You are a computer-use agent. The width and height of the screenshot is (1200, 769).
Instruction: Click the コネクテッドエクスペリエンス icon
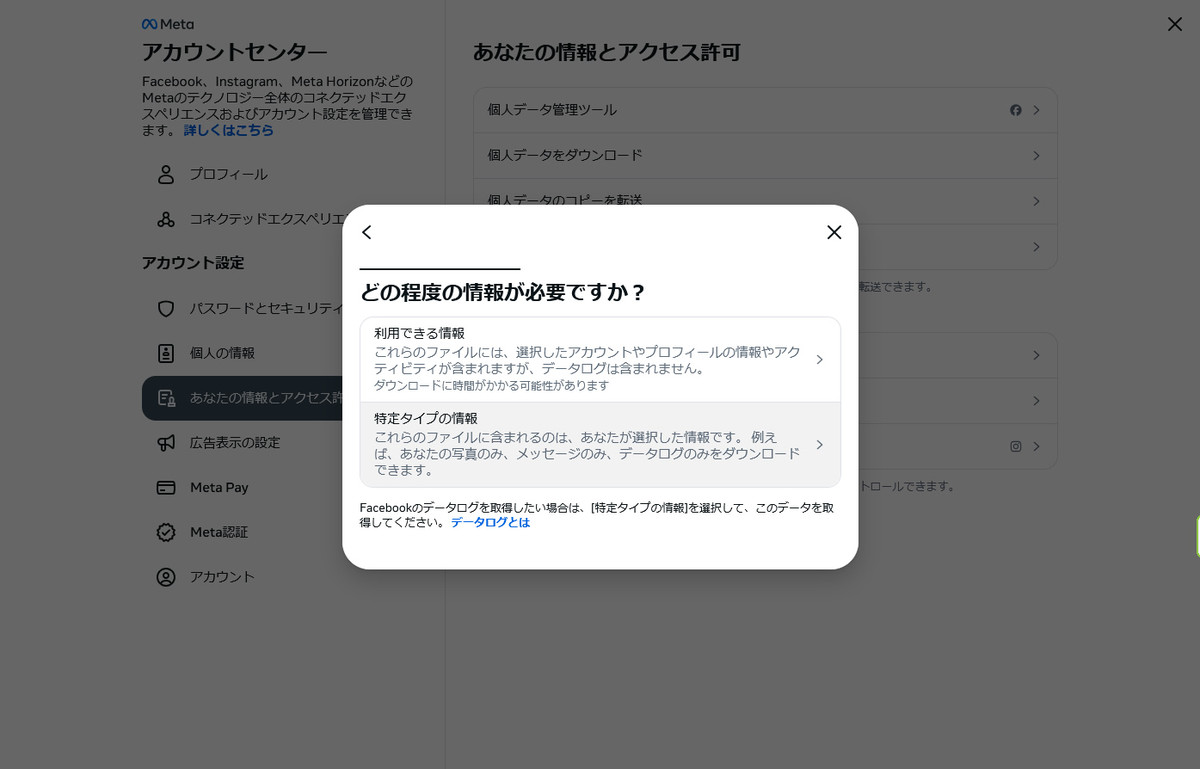[x=166, y=219]
